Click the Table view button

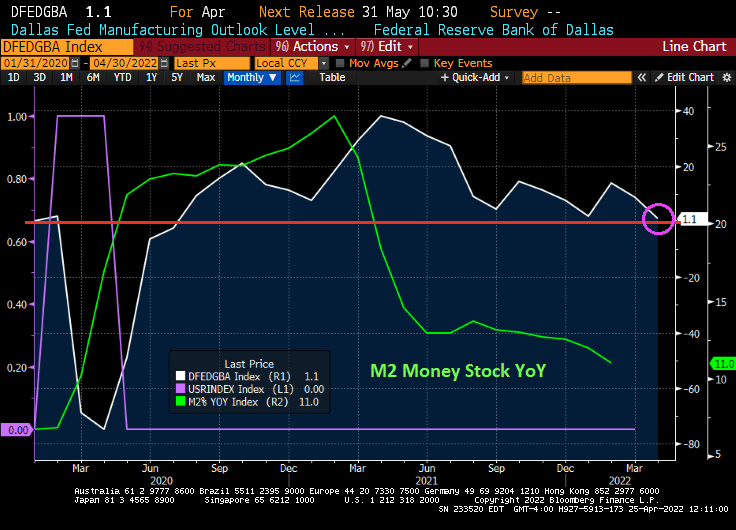(332, 77)
